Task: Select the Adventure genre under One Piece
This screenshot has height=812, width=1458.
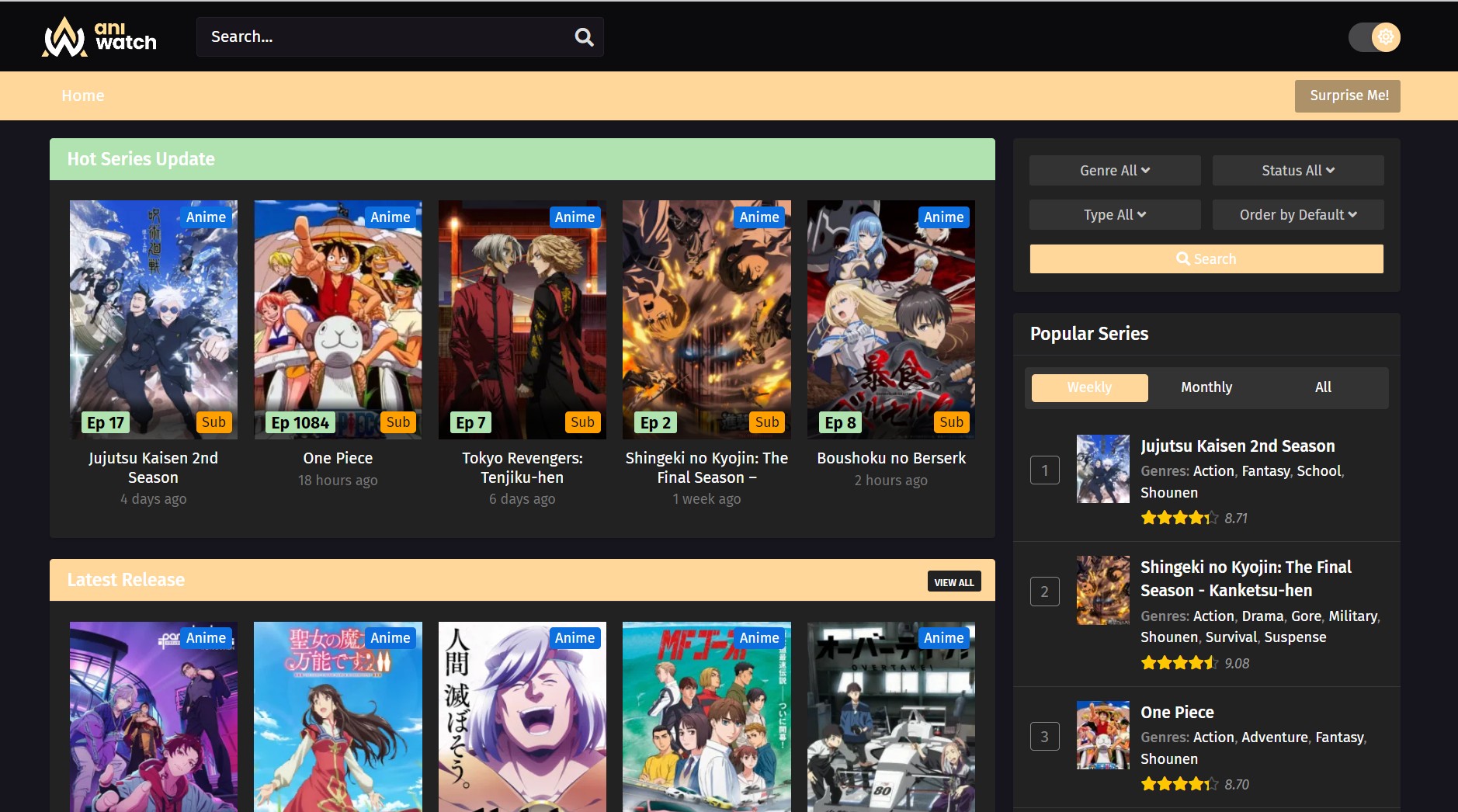Action: coord(1275,737)
